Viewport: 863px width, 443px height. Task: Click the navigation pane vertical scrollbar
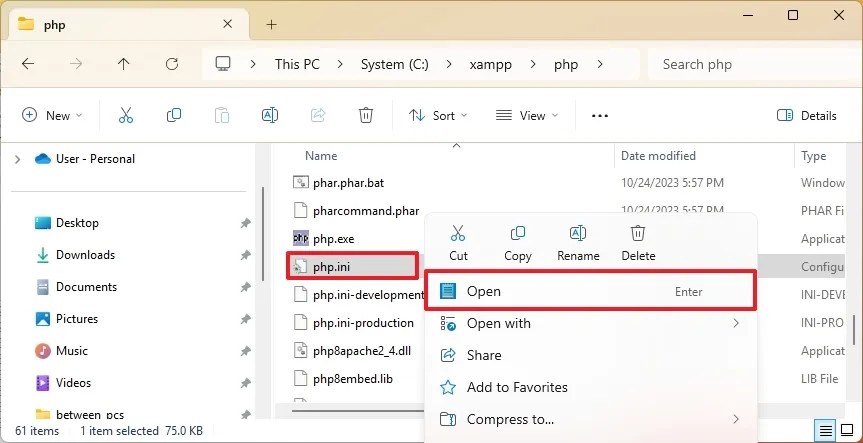tap(263, 234)
